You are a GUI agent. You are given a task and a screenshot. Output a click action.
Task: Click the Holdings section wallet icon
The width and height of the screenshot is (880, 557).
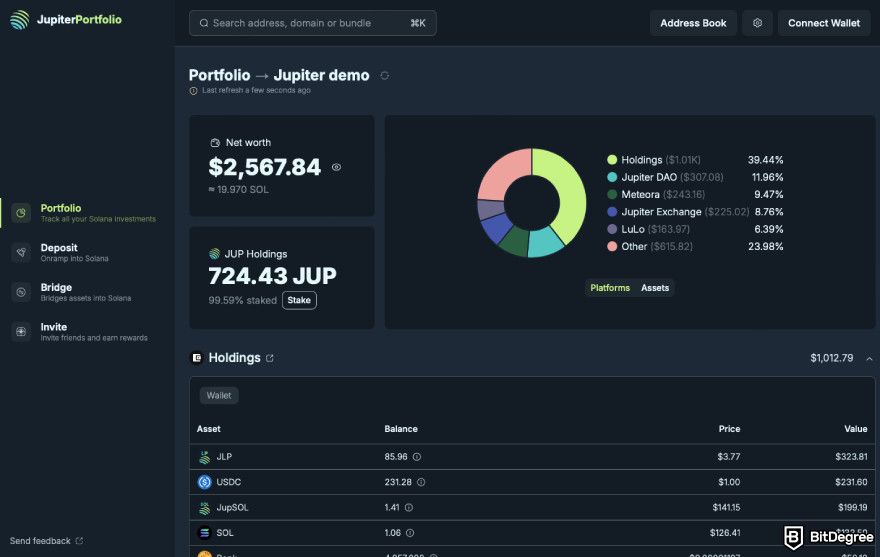[x=196, y=358]
